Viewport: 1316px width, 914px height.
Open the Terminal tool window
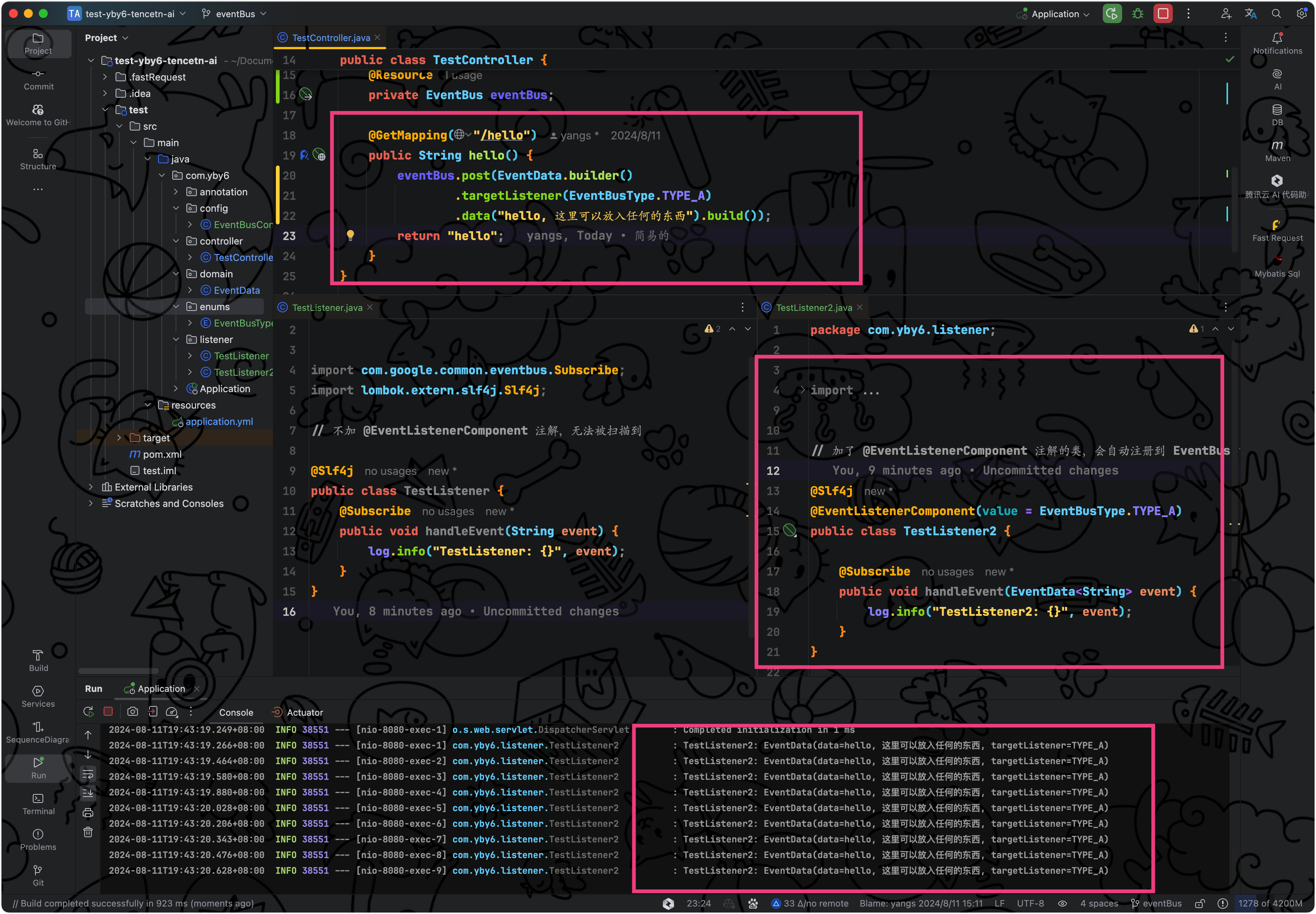point(38,803)
